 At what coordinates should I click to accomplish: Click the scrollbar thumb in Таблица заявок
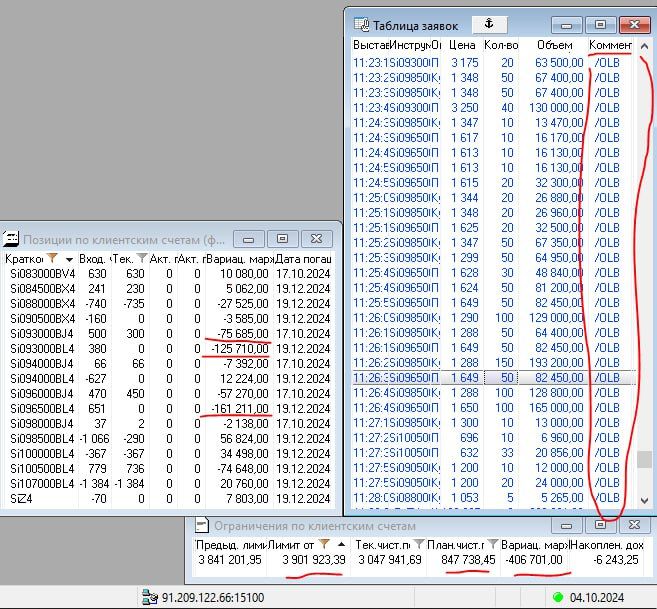(644, 459)
